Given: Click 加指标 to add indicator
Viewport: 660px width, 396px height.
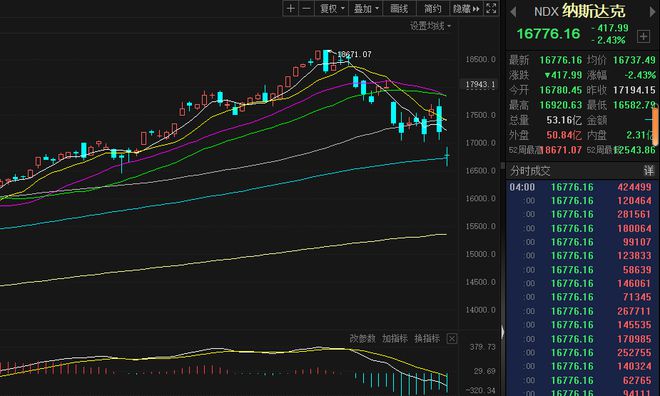Looking at the screenshot, I should point(394,338).
